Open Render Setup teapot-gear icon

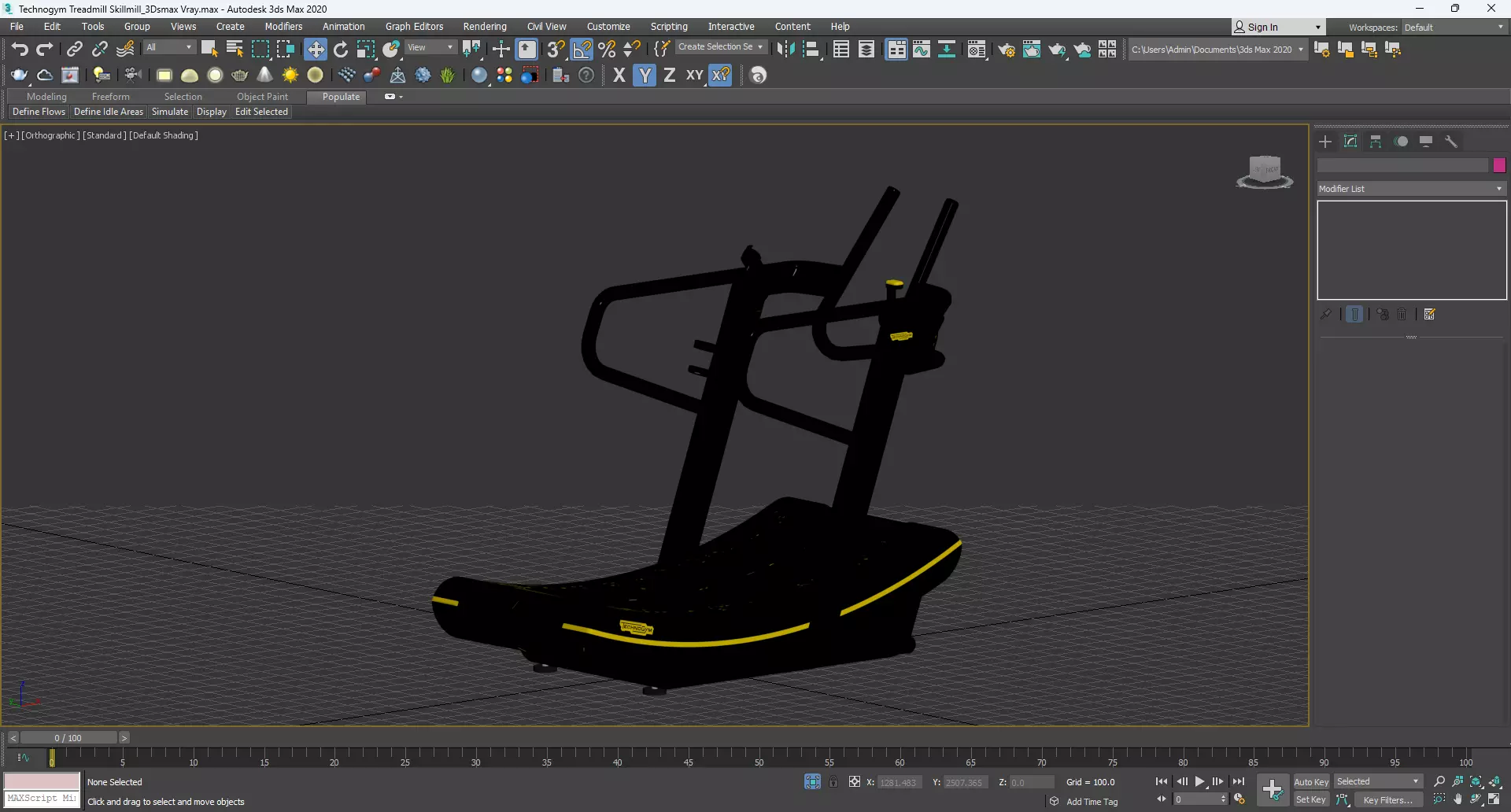tap(1007, 50)
